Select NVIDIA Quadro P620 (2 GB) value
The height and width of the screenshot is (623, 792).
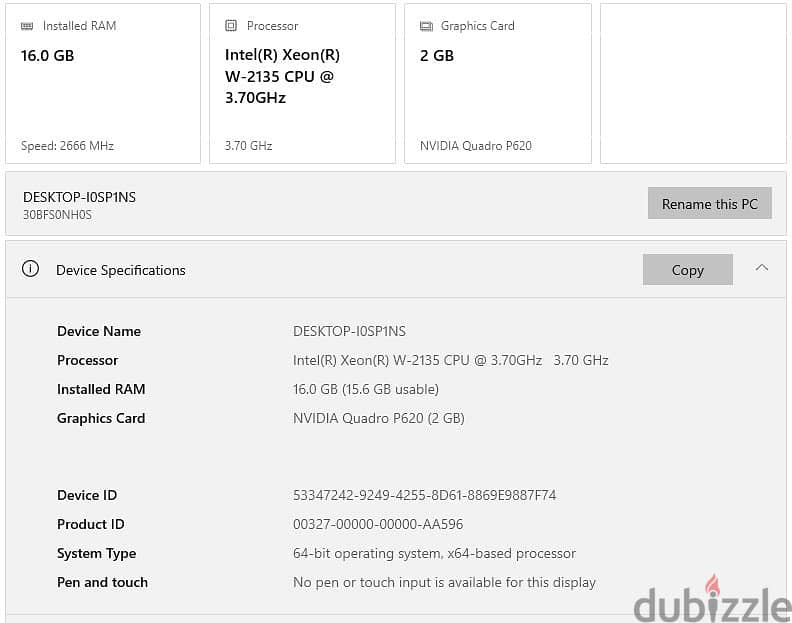[379, 418]
